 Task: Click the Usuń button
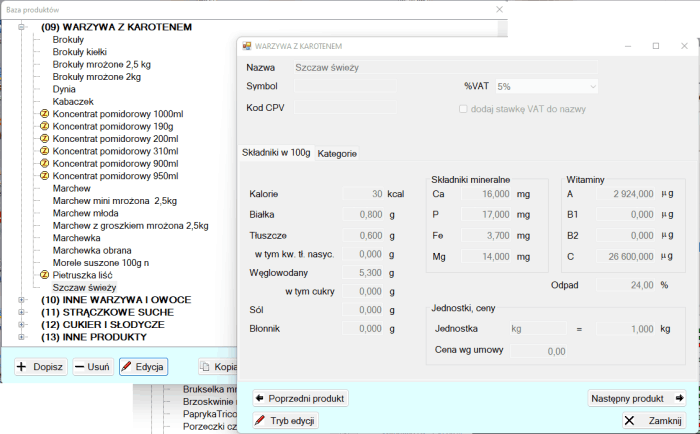point(91,367)
